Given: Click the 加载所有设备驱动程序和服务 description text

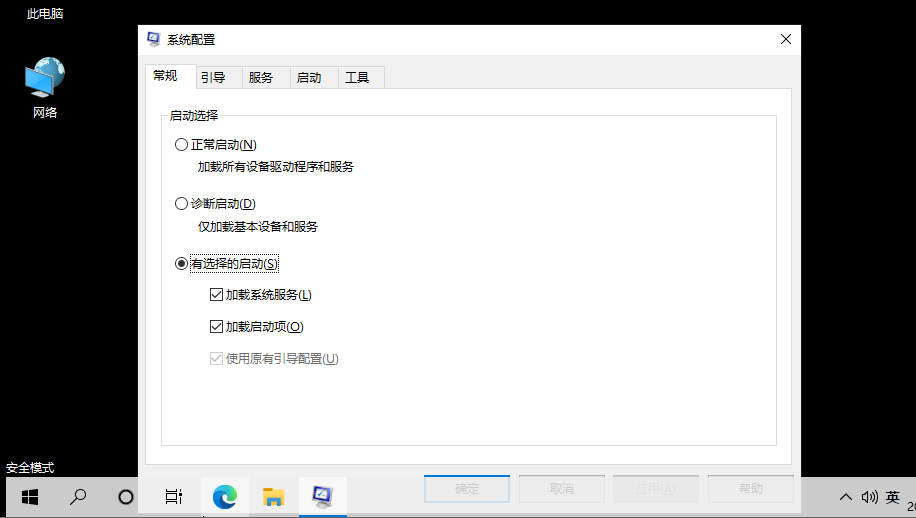Looking at the screenshot, I should (276, 167).
